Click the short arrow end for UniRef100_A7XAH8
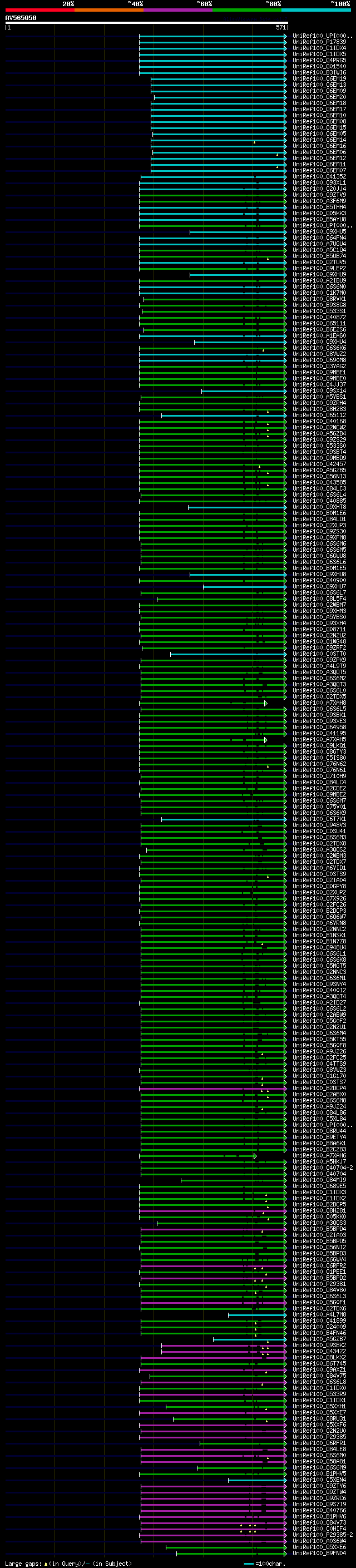 click(x=266, y=703)
